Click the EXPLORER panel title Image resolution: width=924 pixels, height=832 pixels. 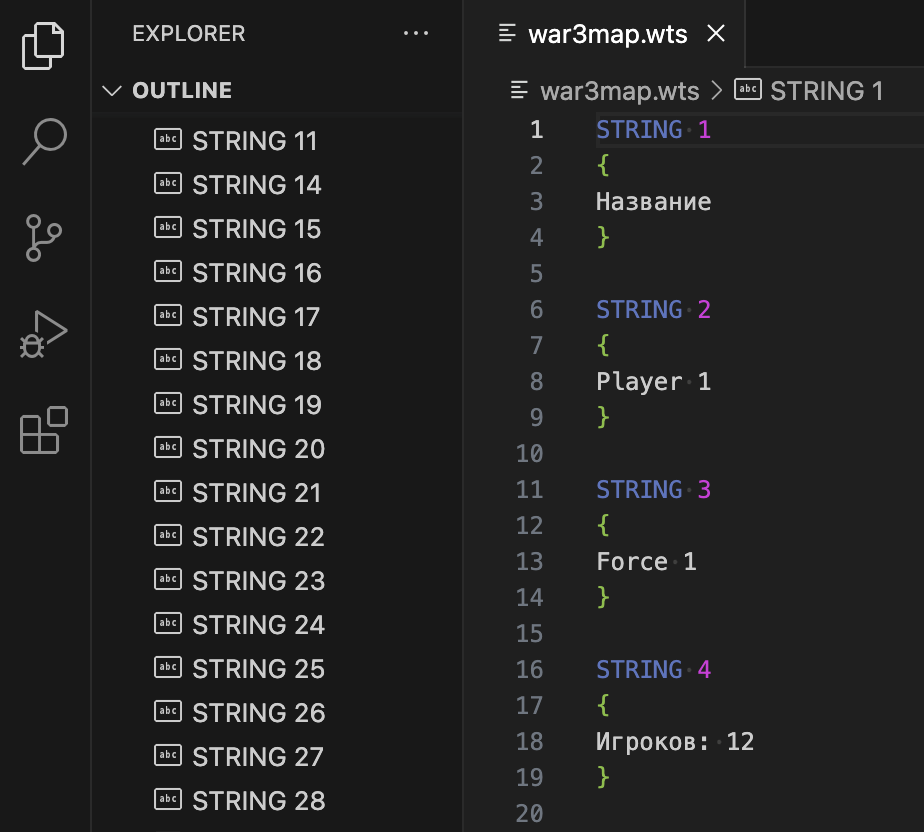tap(188, 33)
